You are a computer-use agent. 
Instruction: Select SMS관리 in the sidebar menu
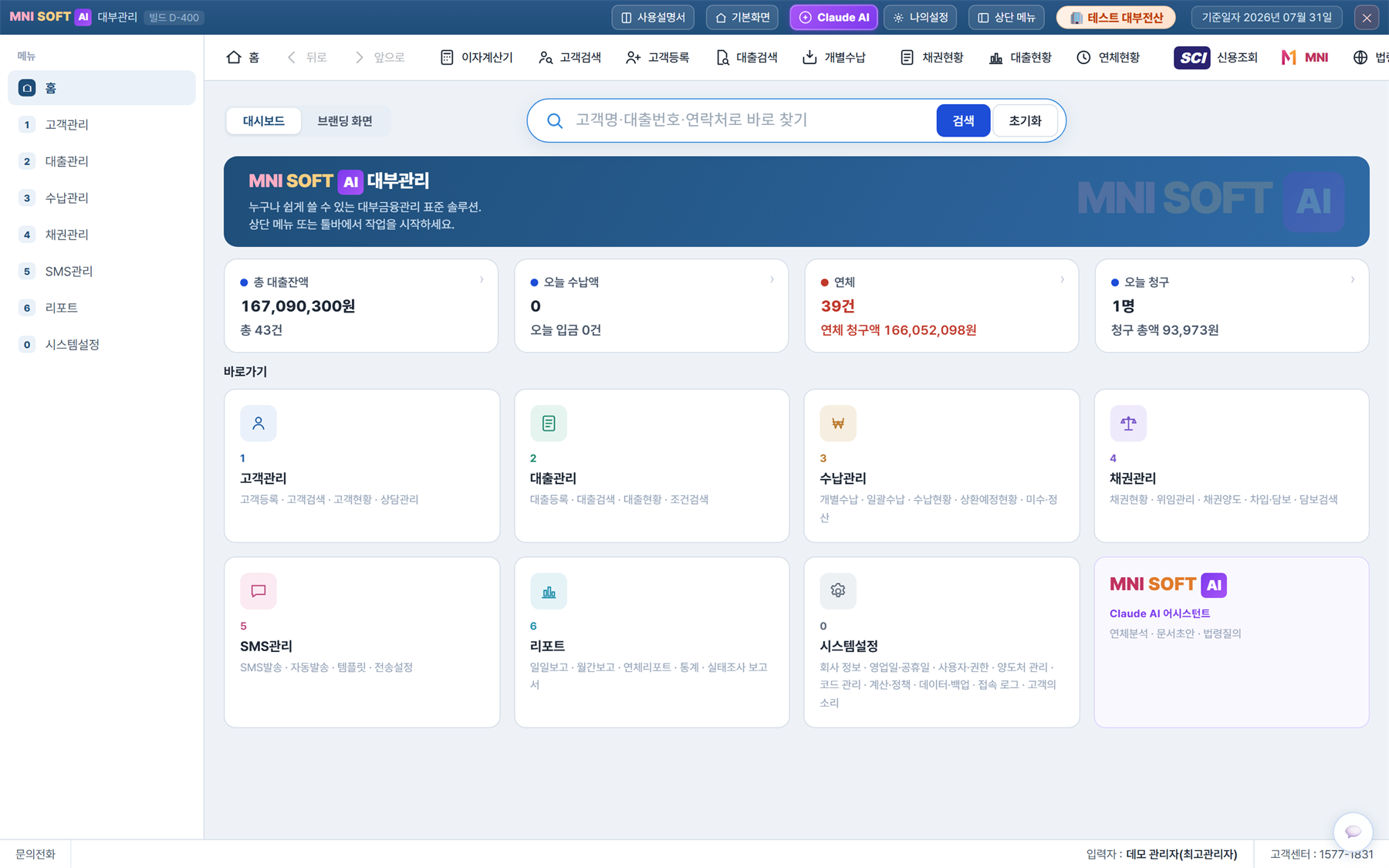101,271
